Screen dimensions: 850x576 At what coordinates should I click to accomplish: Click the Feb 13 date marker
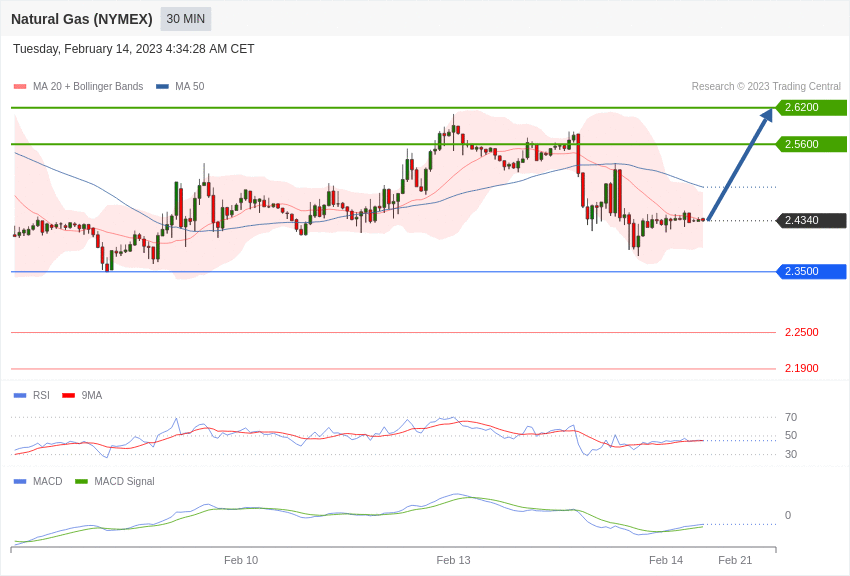(x=453, y=560)
